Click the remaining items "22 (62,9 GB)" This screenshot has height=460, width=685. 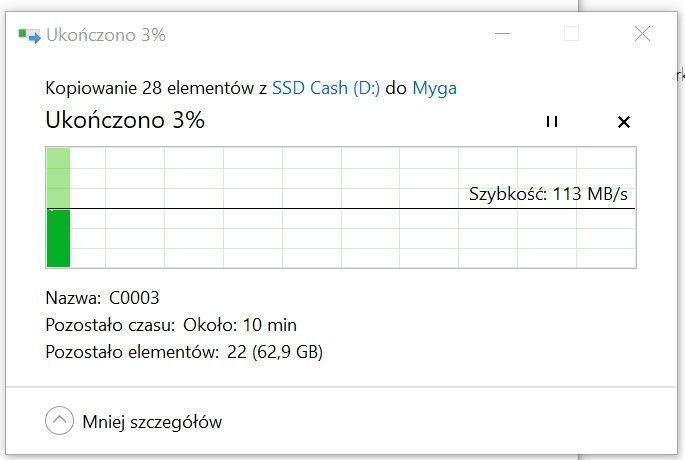pyautogui.click(x=273, y=352)
